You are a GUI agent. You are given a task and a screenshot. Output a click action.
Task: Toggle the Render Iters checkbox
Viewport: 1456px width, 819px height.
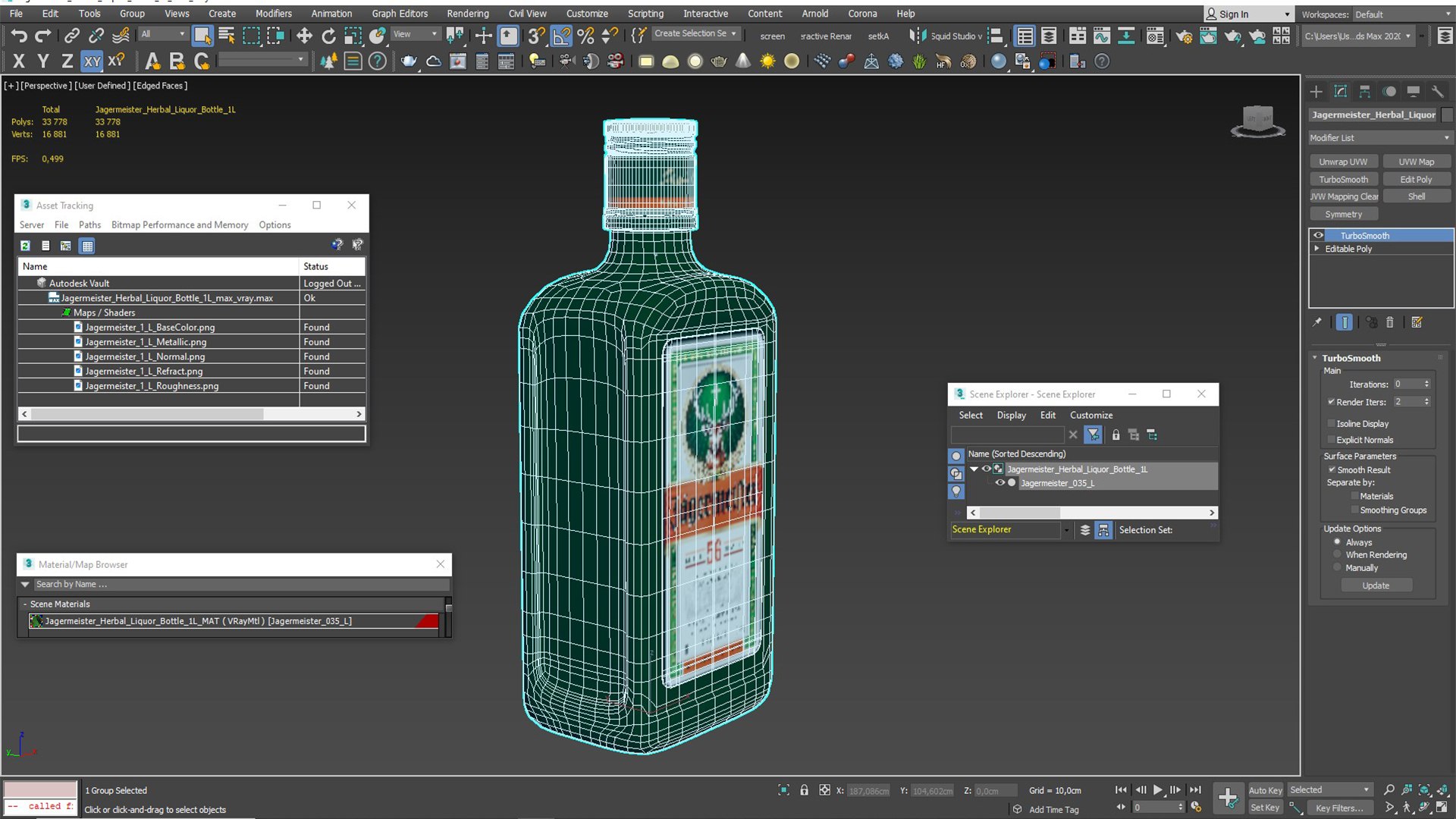(x=1331, y=402)
